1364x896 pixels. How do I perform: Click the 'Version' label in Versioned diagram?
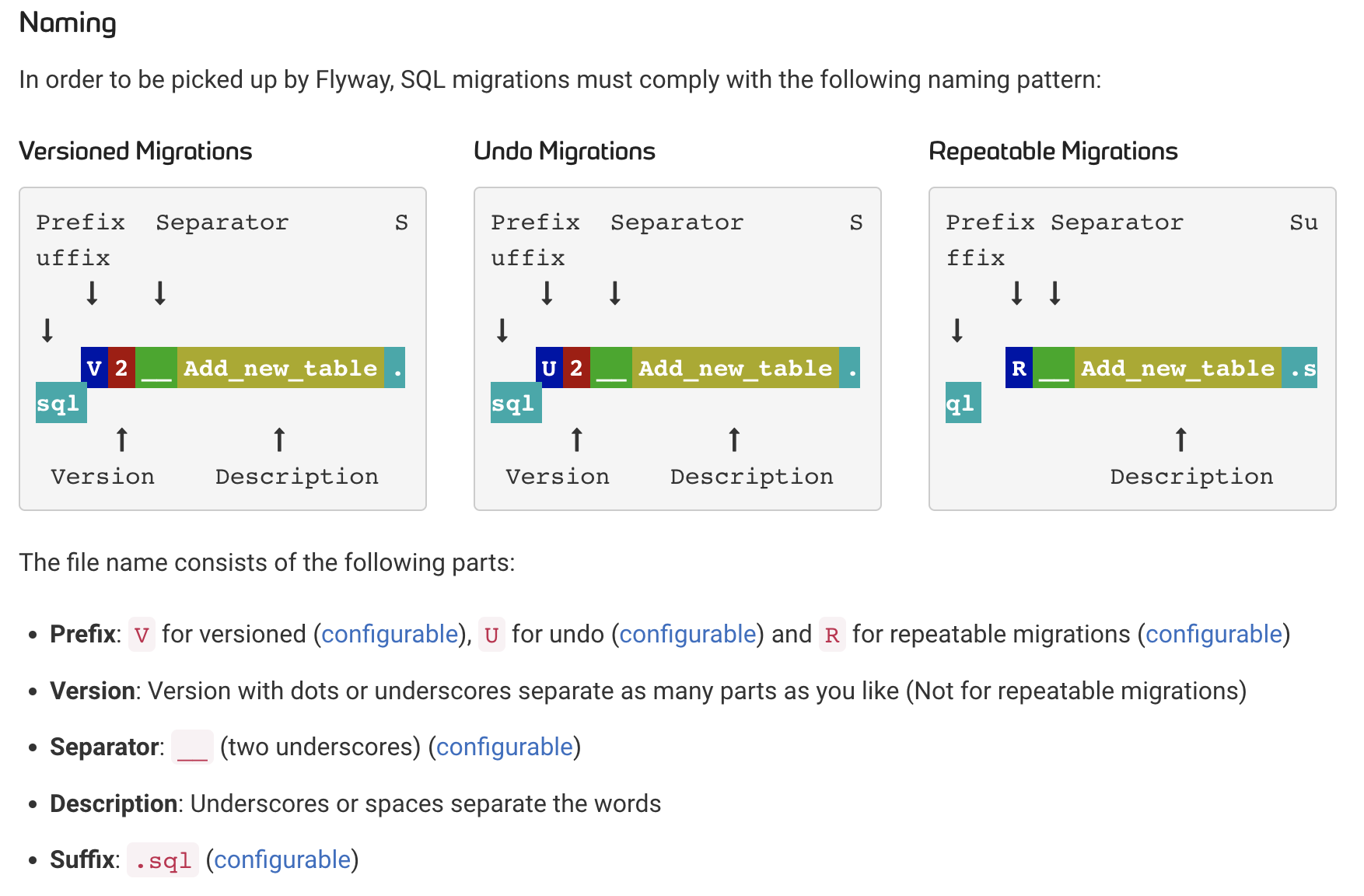click(103, 477)
